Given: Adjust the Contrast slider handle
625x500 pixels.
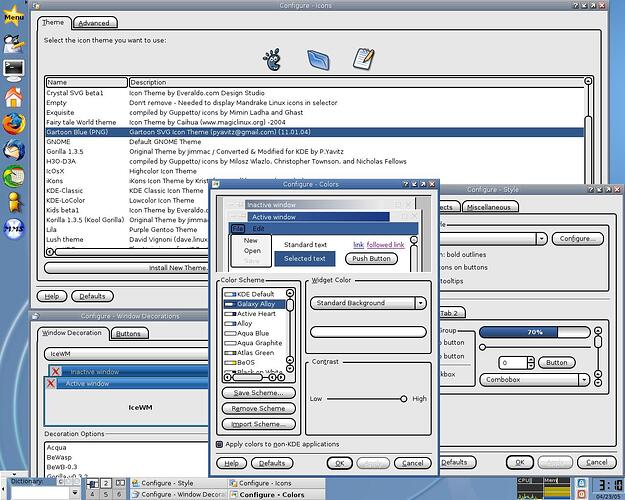Looking at the screenshot, I should pyautogui.click(x=403, y=399).
